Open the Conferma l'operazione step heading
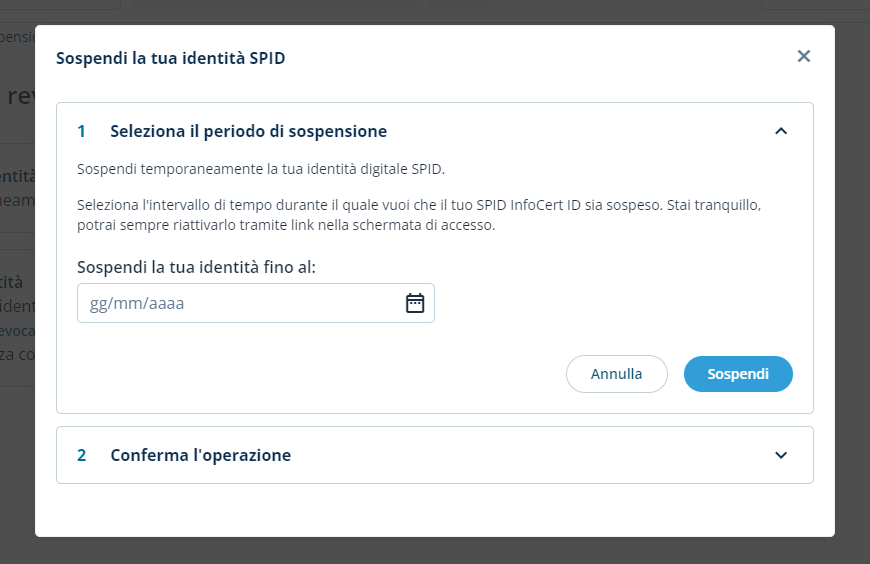 [200, 455]
